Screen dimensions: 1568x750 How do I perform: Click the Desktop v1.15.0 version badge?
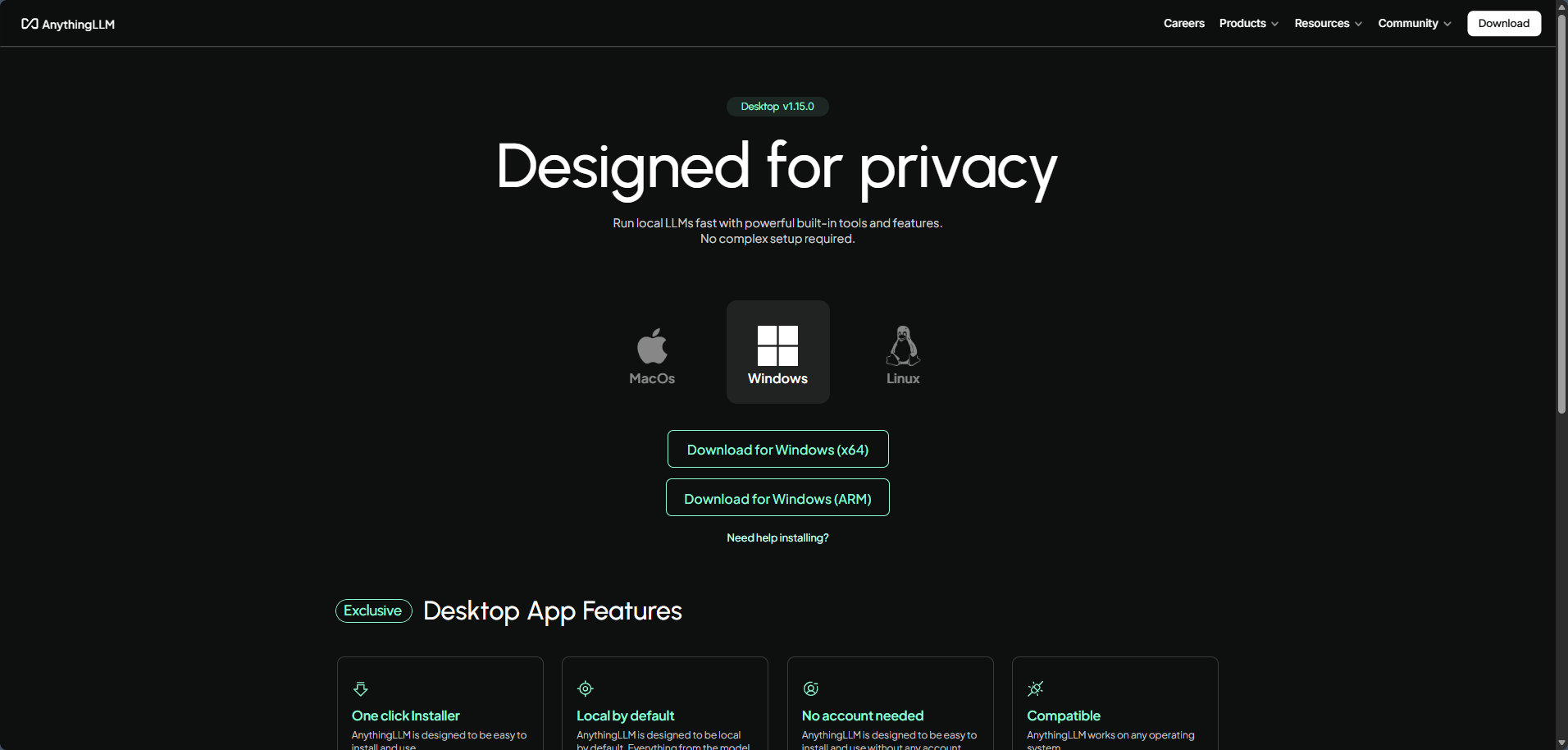(777, 107)
